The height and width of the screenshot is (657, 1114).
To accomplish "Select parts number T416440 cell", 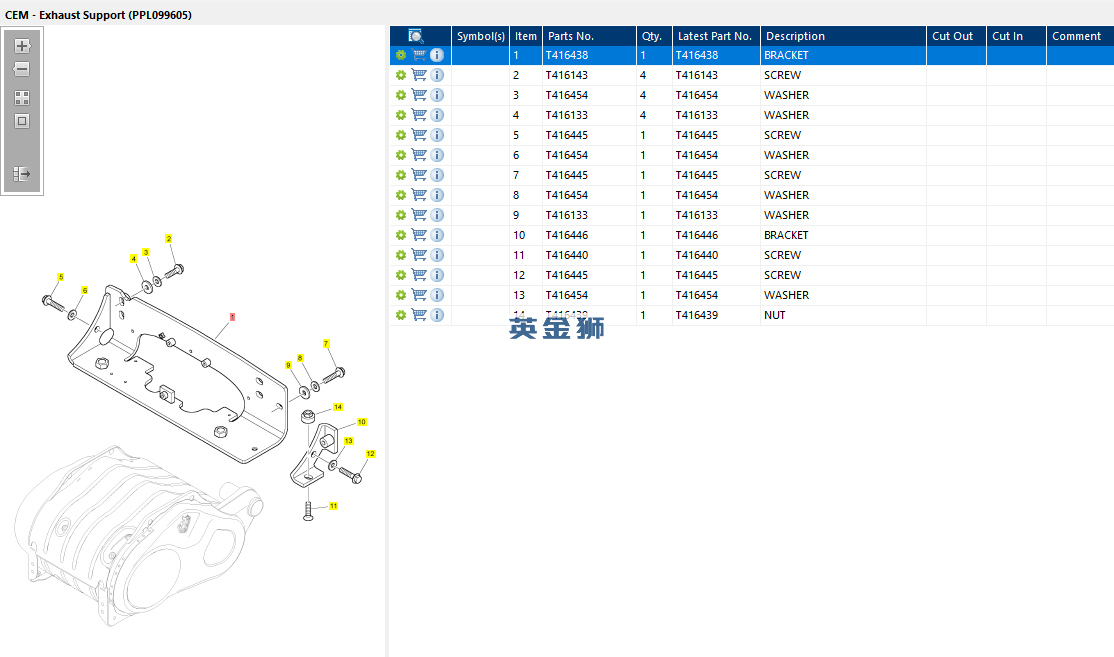I will pyautogui.click(x=567, y=255).
